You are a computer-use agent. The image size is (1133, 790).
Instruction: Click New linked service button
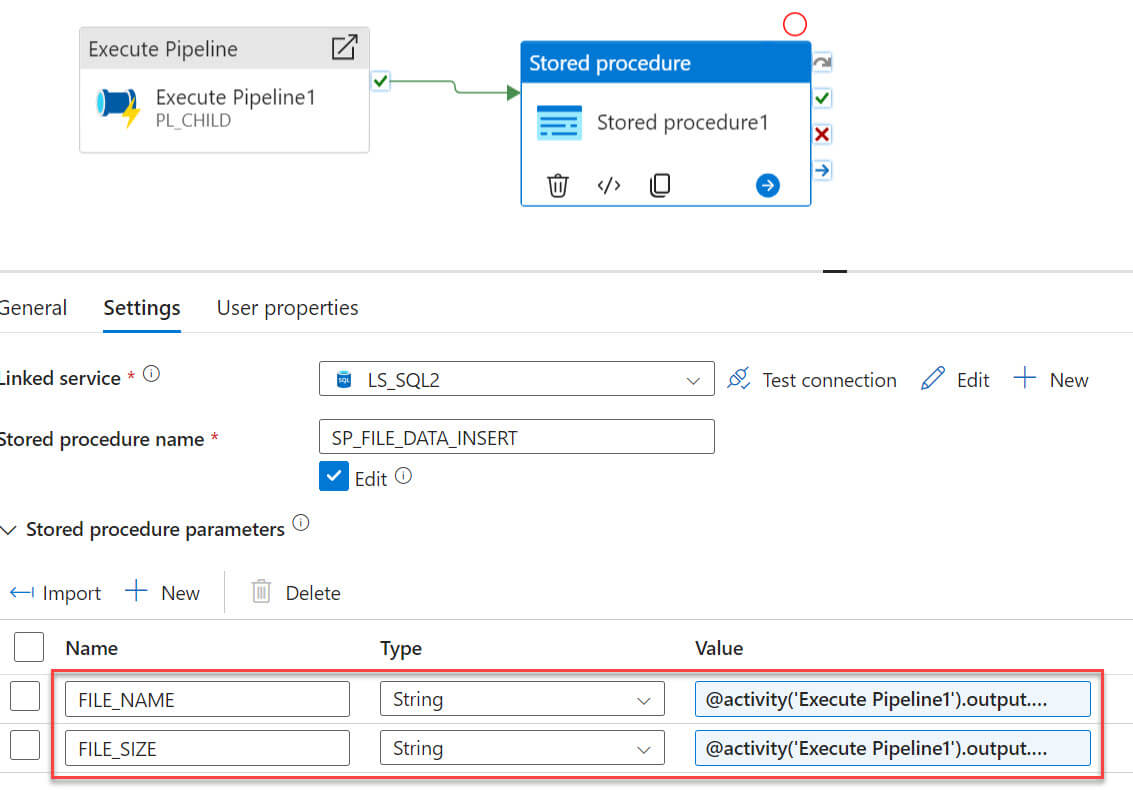coord(1051,379)
